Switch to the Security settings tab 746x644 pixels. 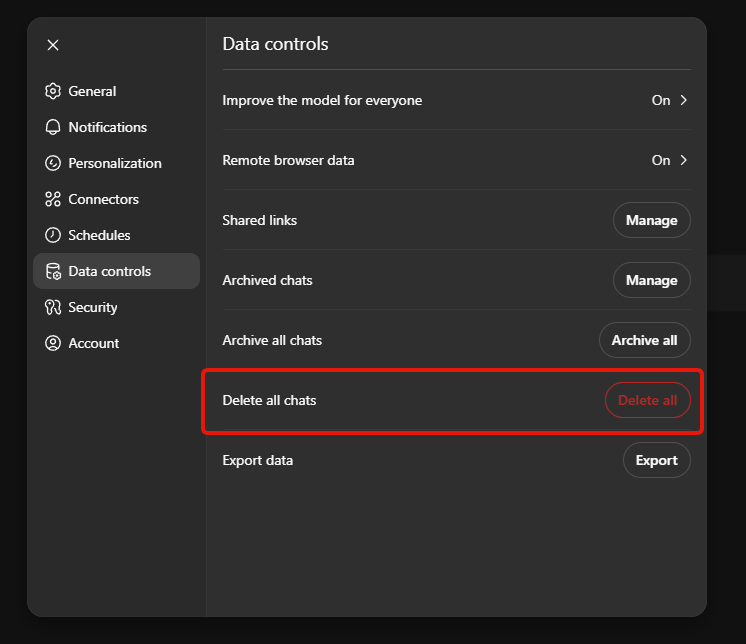93,307
